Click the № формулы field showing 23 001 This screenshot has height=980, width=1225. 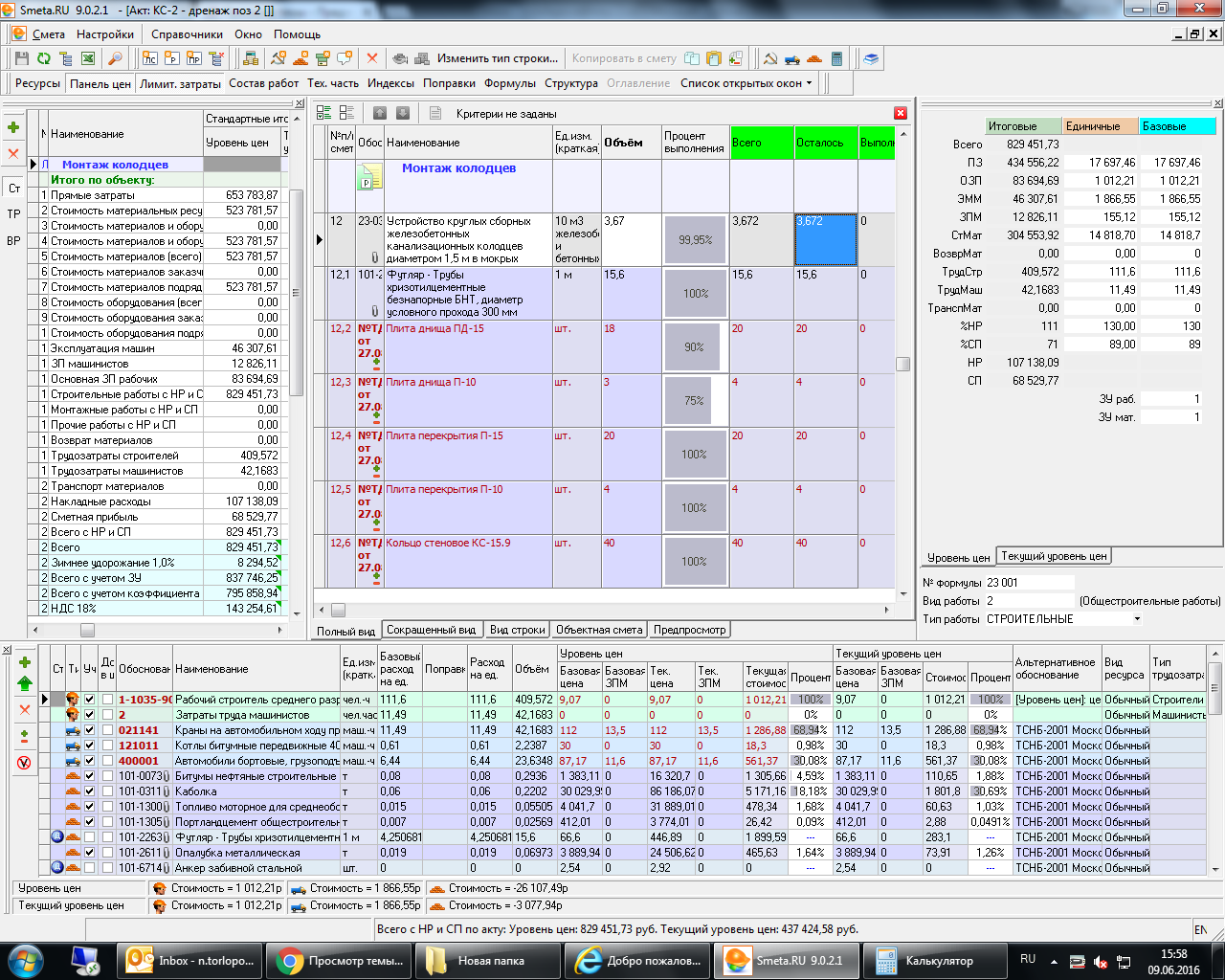(x=1030, y=583)
